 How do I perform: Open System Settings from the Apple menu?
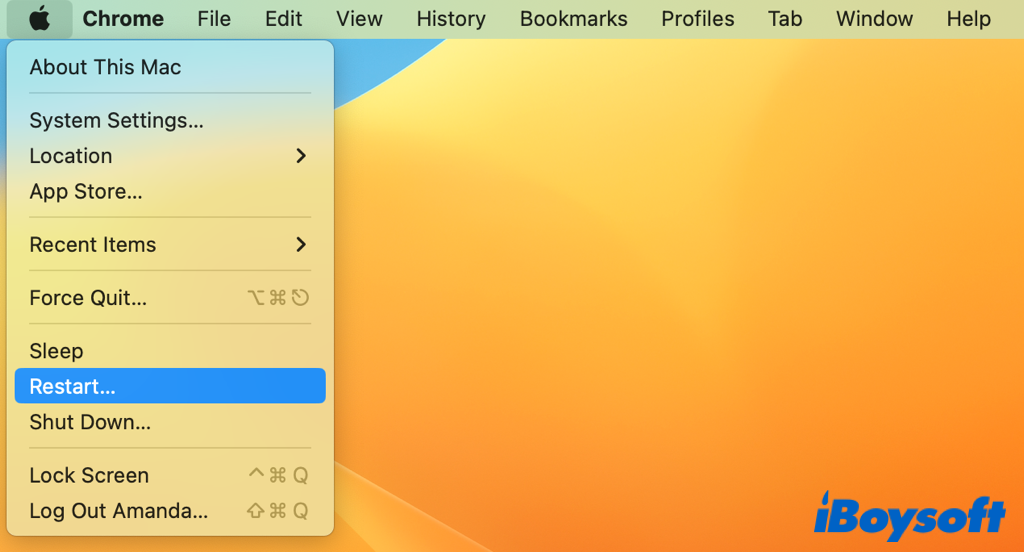point(116,121)
